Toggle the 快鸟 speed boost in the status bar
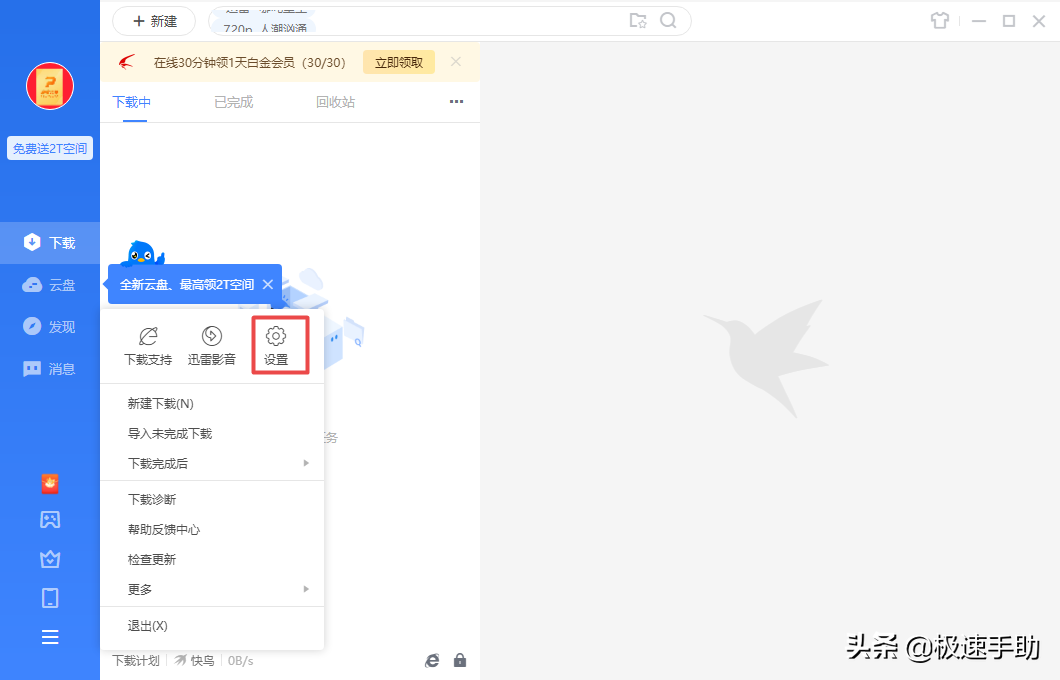Viewport: 1060px width, 680px height. (194, 660)
